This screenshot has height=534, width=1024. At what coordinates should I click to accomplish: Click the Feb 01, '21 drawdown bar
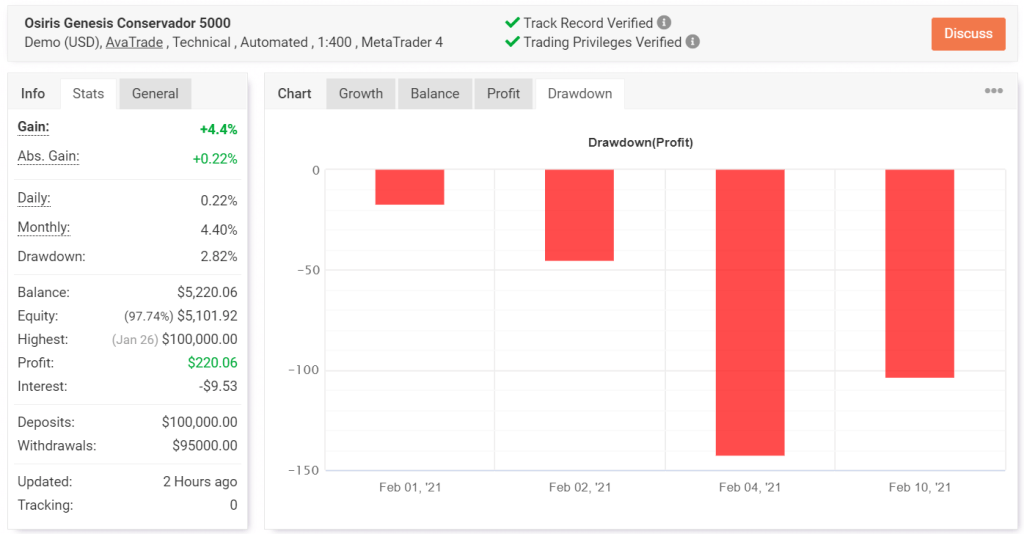(410, 187)
